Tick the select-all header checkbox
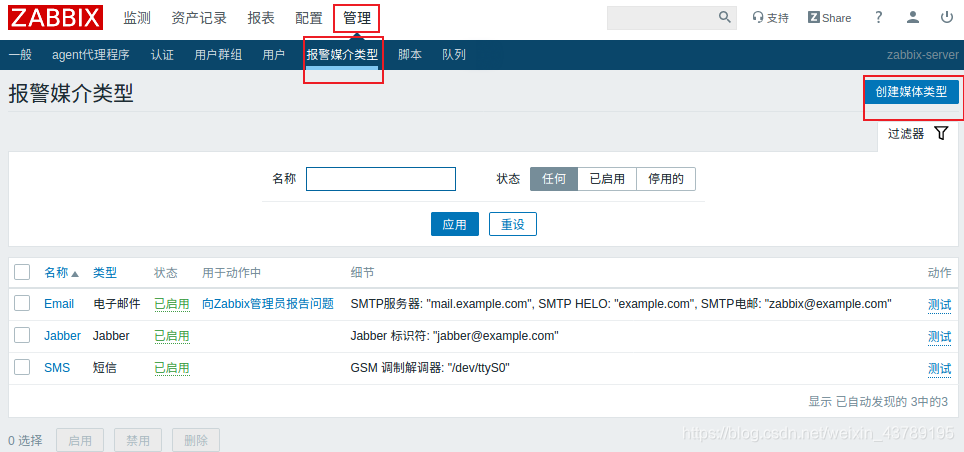 point(22,272)
